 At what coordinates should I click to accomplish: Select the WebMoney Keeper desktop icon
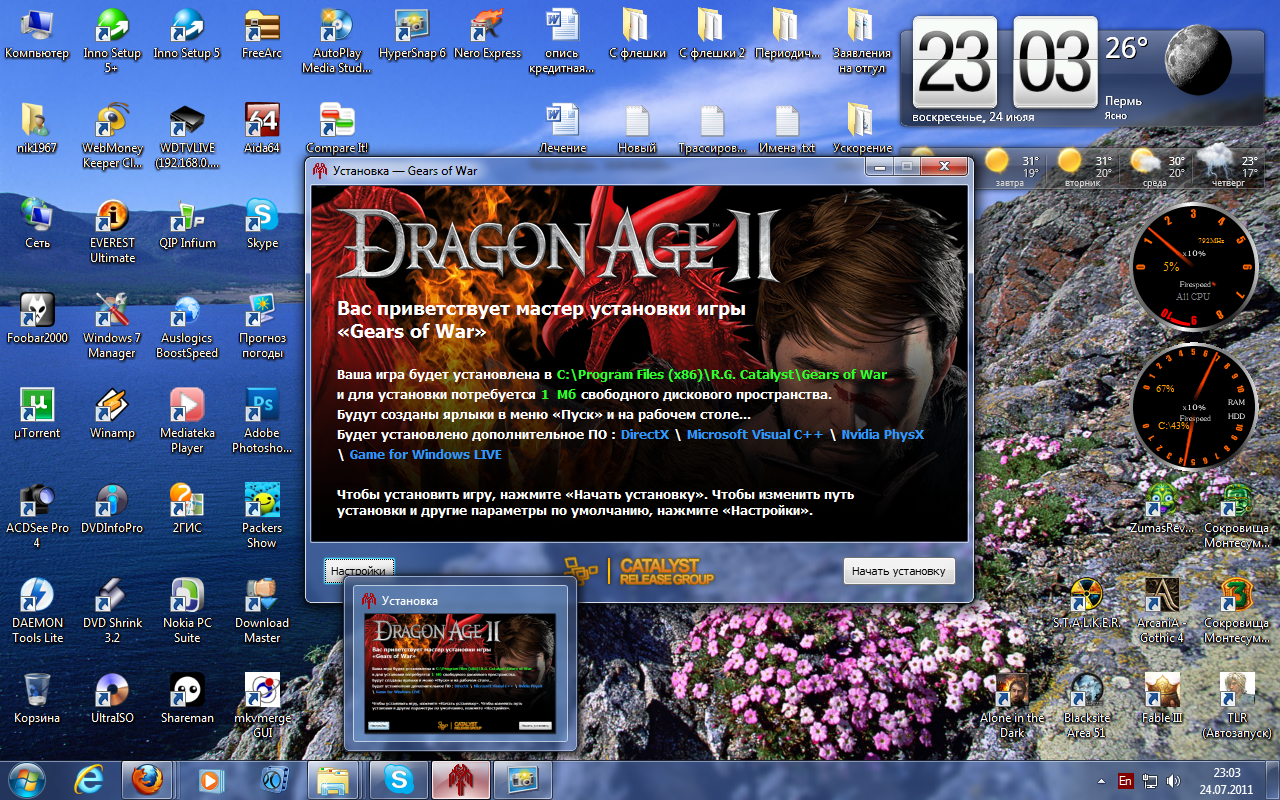click(112, 135)
